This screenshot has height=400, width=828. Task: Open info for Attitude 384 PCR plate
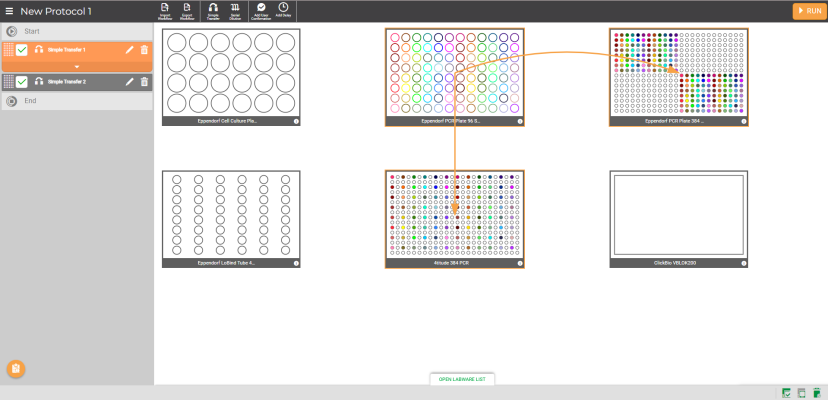(x=520, y=264)
